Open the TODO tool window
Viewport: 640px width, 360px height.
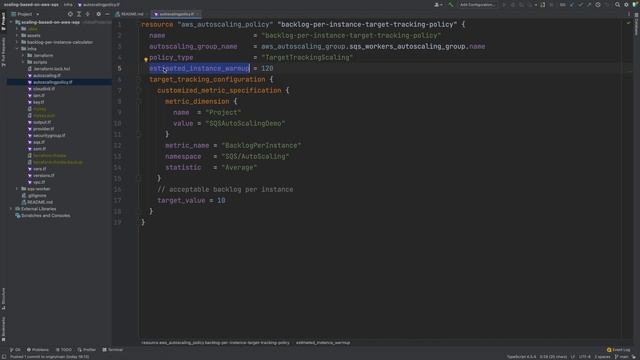64,350
